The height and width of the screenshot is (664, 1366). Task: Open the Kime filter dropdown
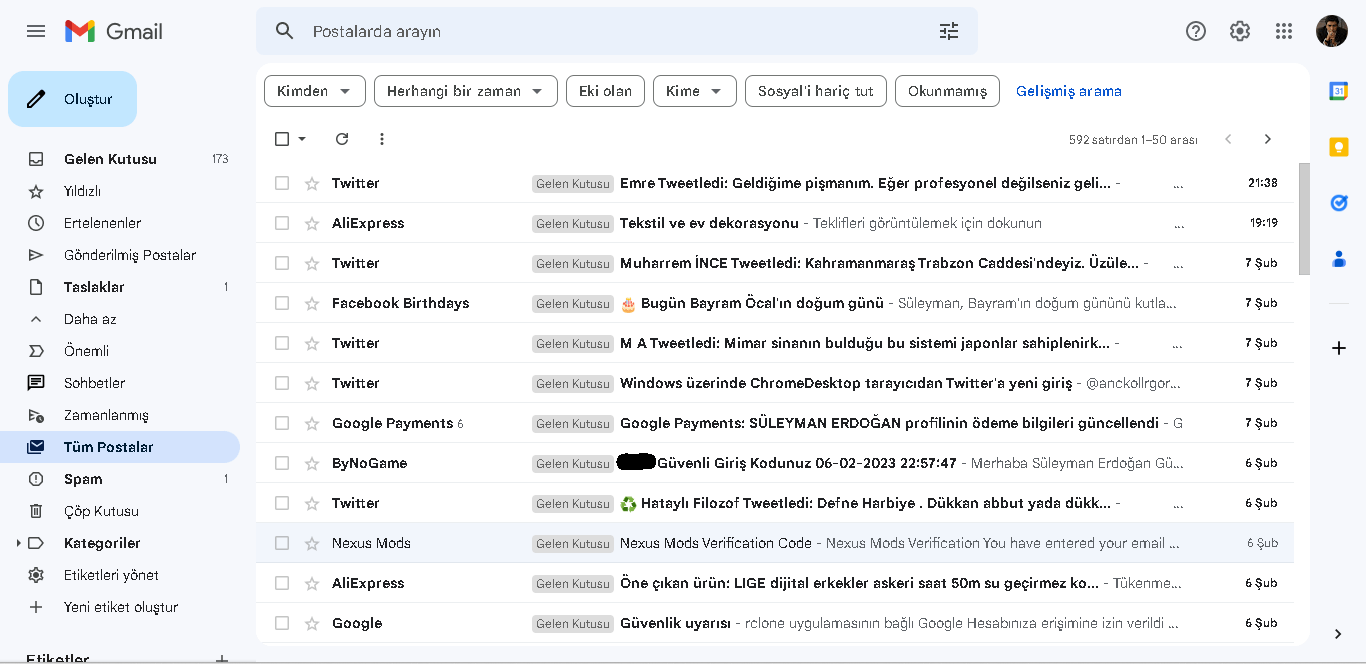[x=695, y=91]
